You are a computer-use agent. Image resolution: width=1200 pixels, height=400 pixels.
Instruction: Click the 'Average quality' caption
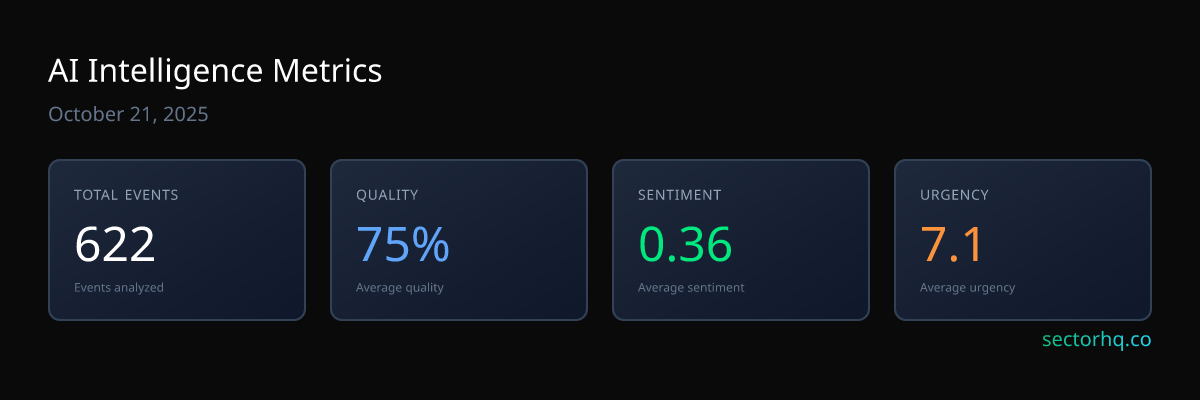pyautogui.click(x=400, y=287)
